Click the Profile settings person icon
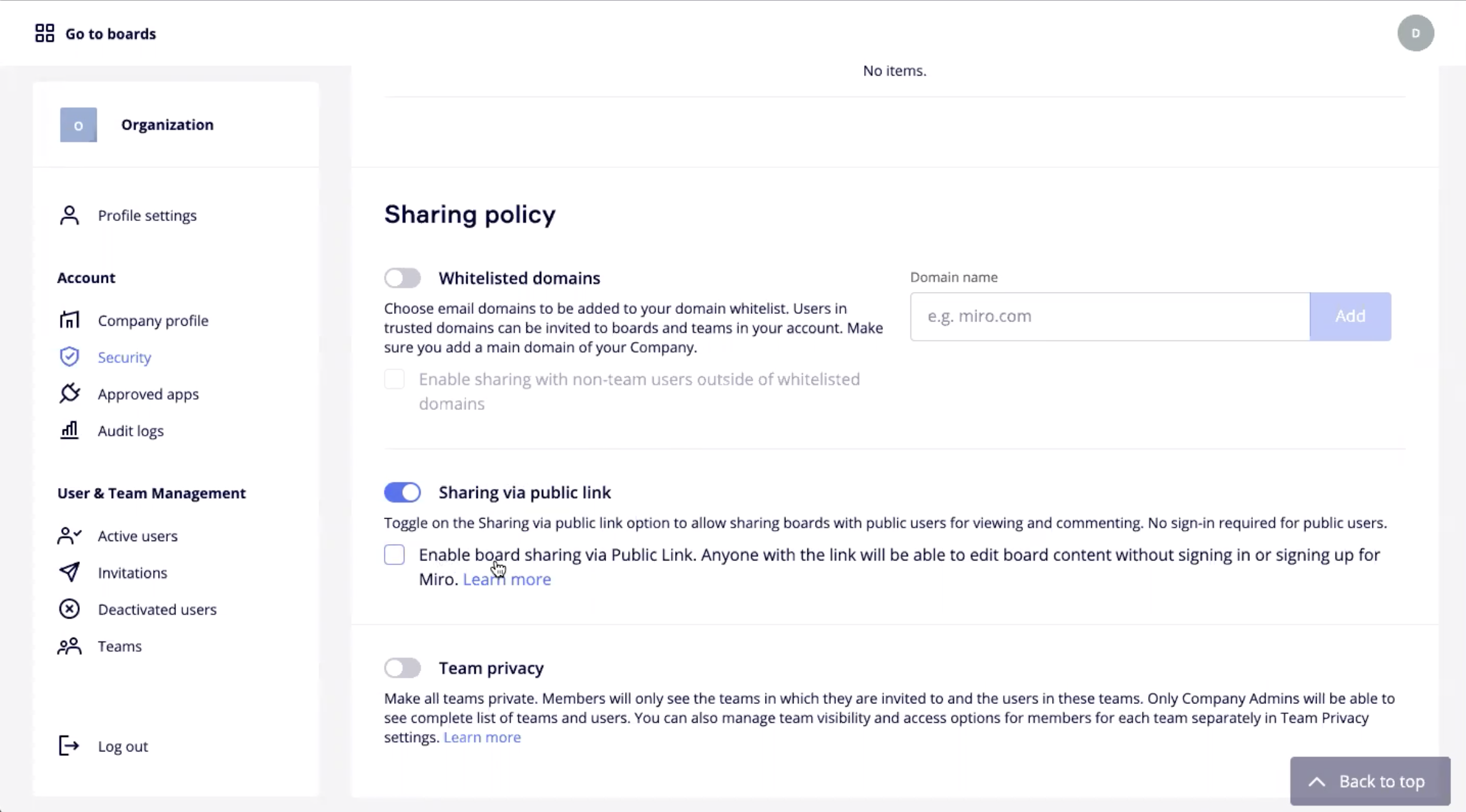1466x812 pixels. [x=69, y=215]
